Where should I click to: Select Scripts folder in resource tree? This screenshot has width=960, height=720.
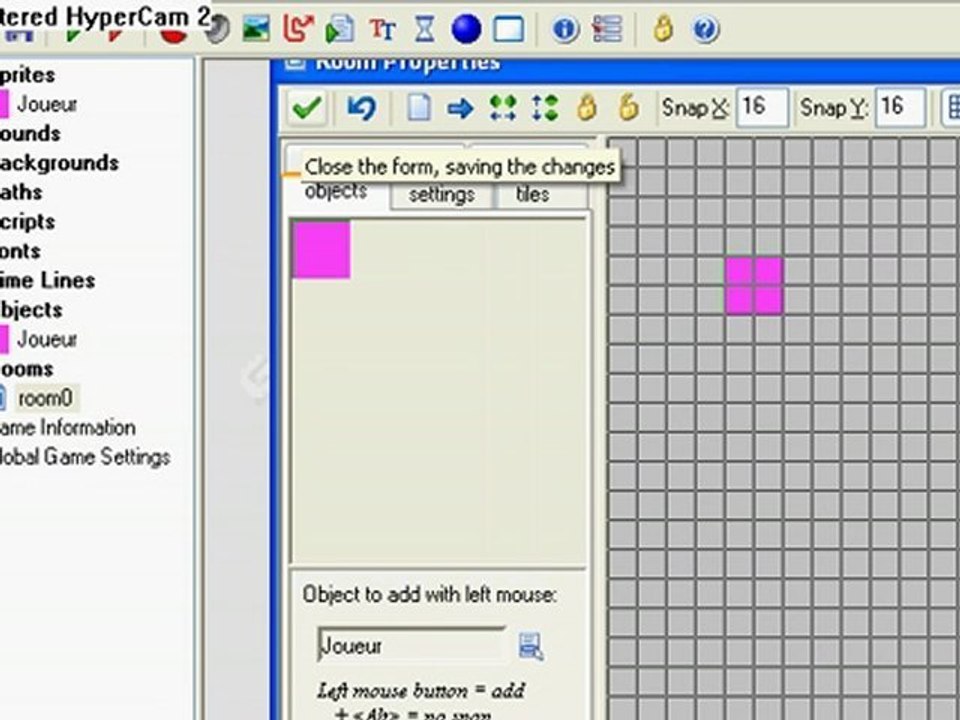(x=28, y=222)
